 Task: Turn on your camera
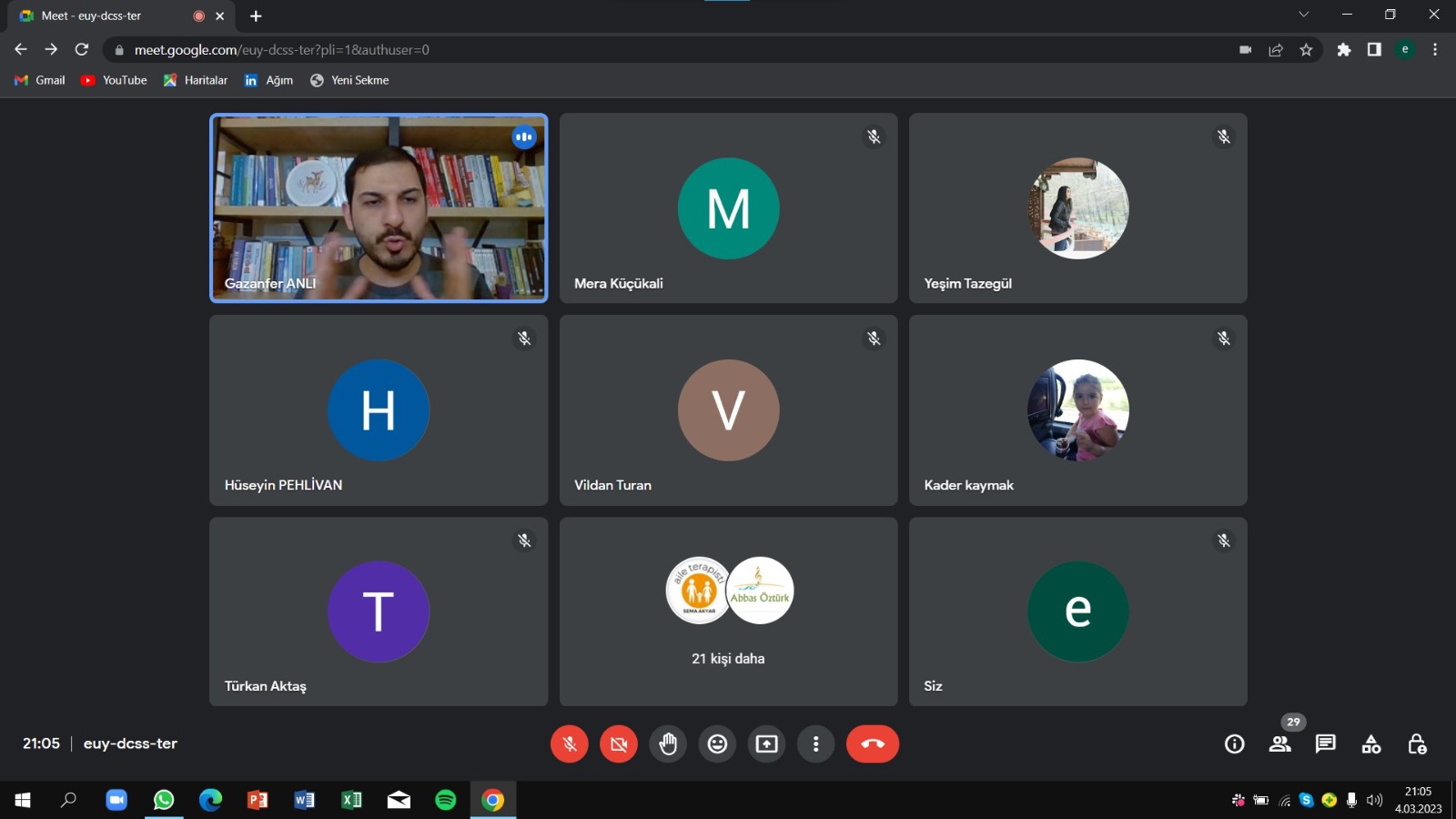point(619,744)
